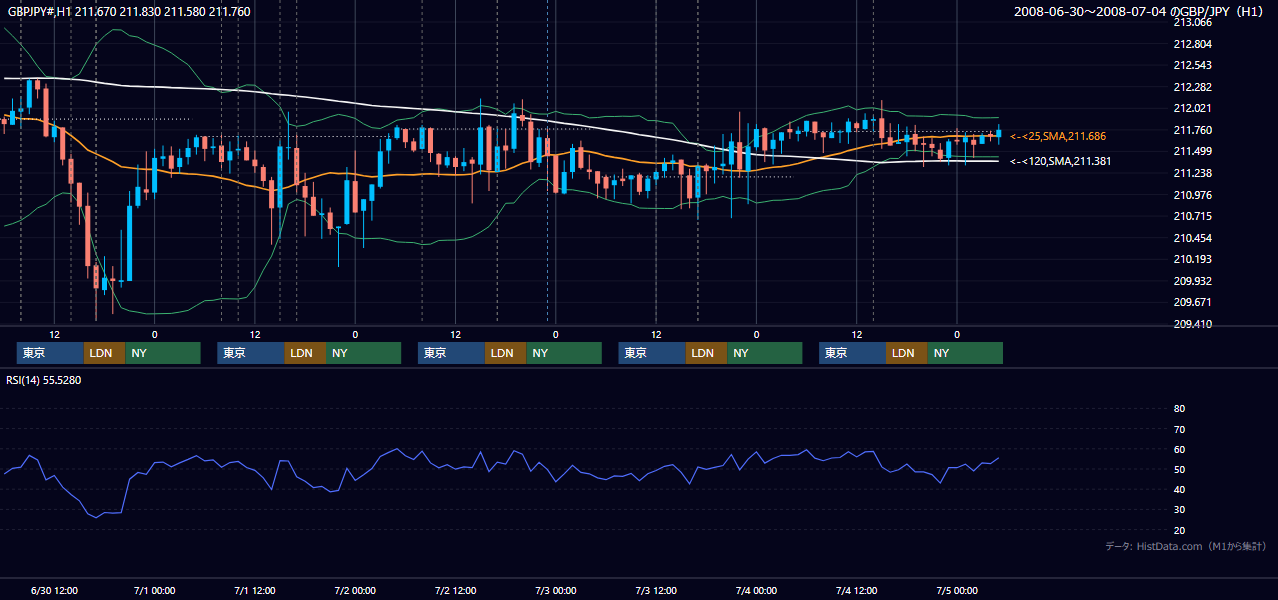Click RSI scale value 70
This screenshot has height=600, width=1278.
1179,429
